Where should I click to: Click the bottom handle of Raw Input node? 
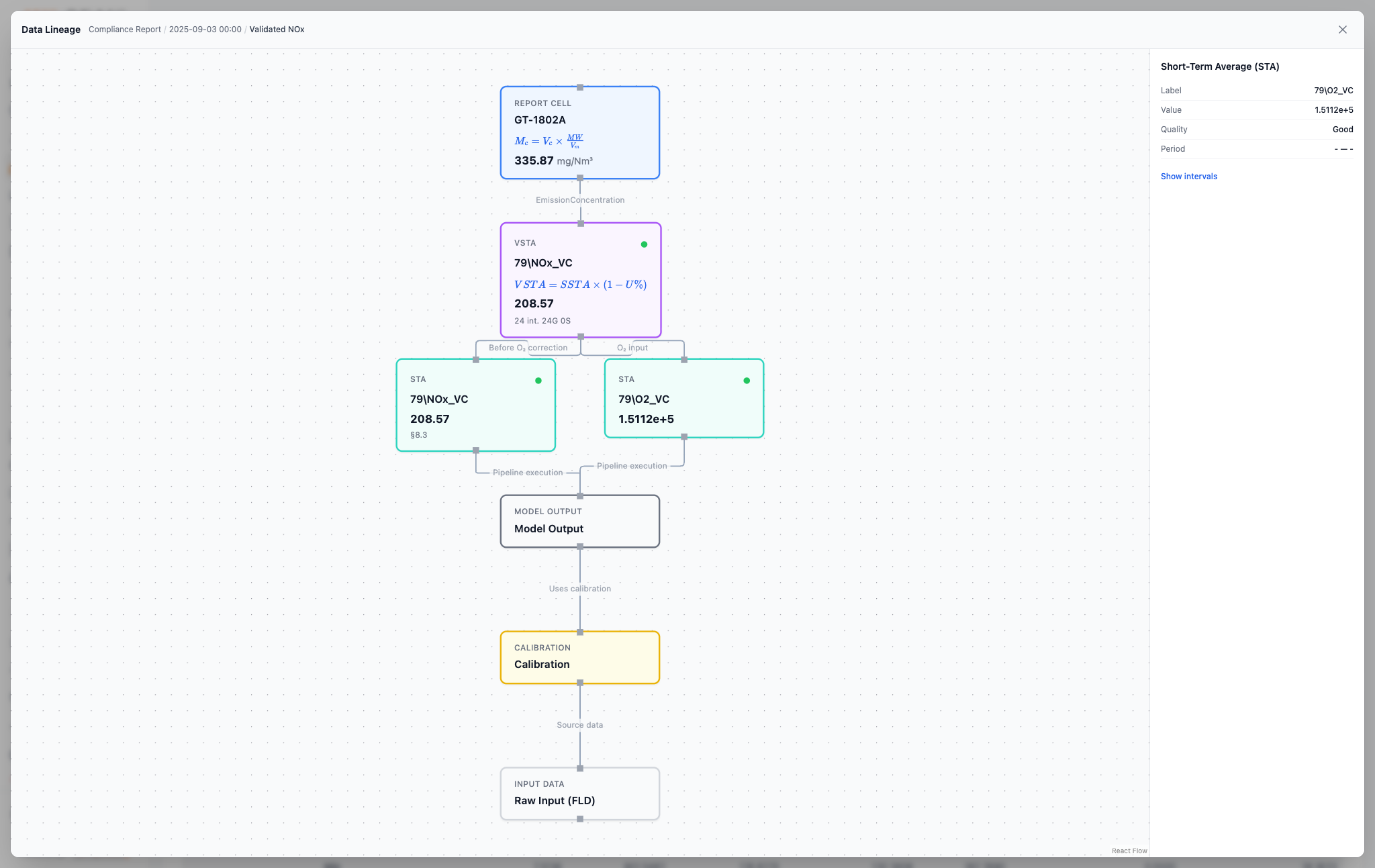[580, 819]
